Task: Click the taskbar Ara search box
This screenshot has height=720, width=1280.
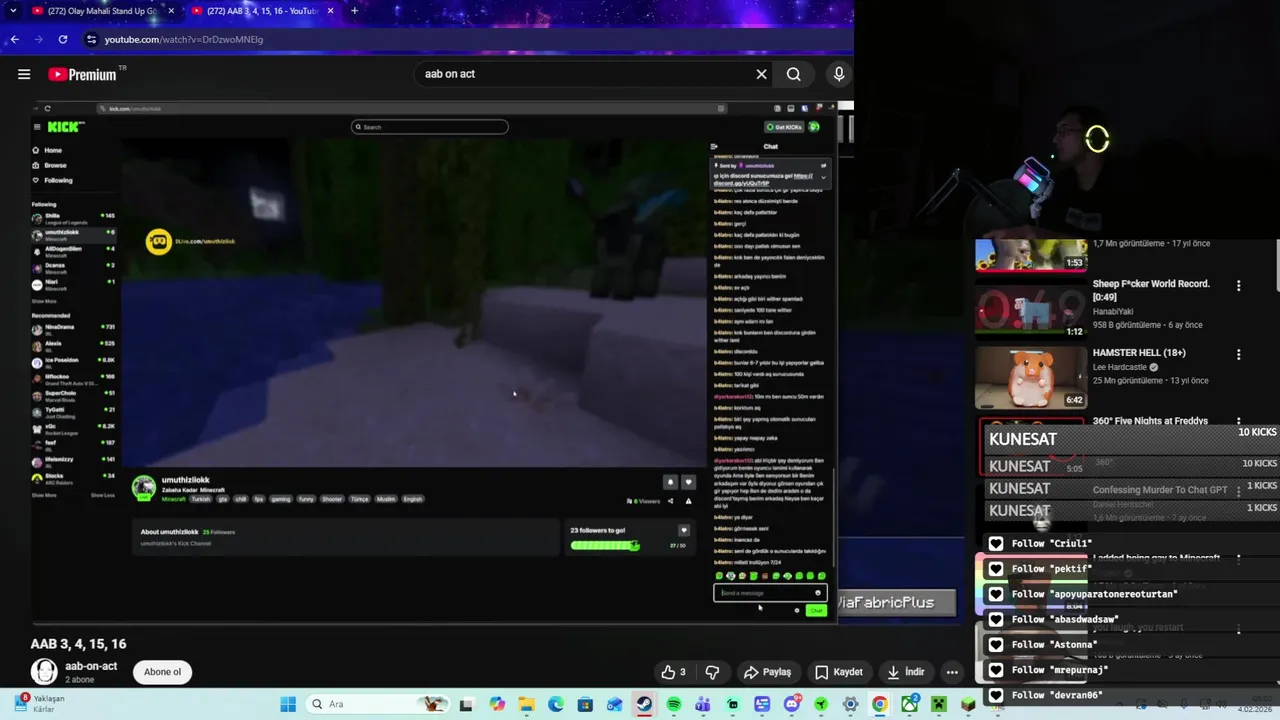Action: 377,704
